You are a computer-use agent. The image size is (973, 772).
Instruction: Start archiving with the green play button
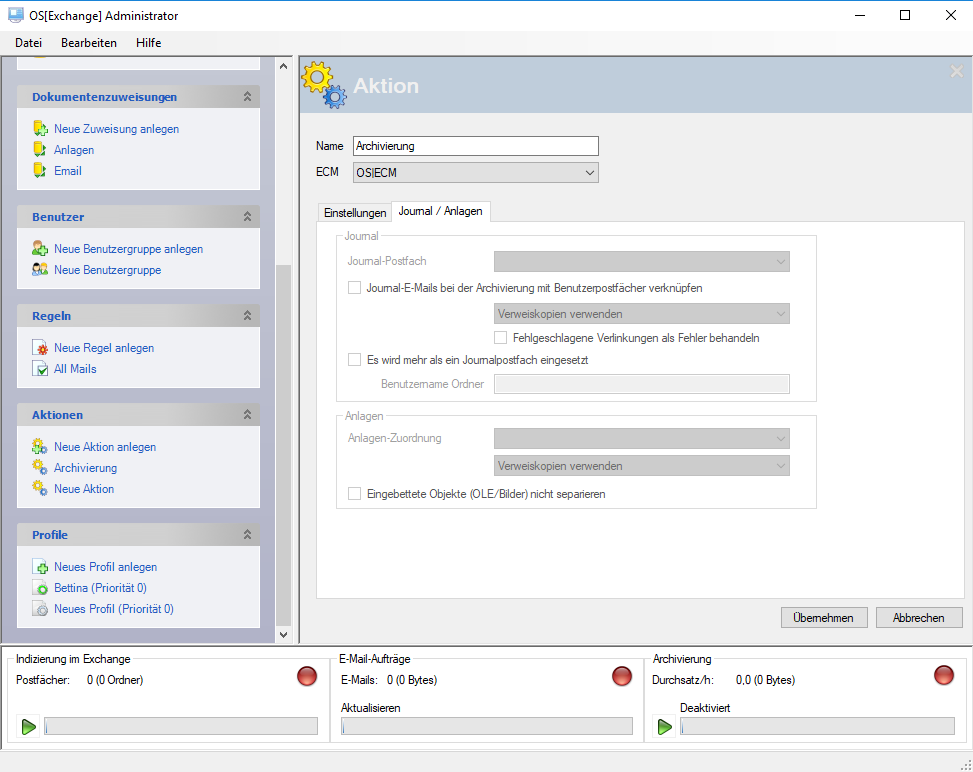pos(665,727)
